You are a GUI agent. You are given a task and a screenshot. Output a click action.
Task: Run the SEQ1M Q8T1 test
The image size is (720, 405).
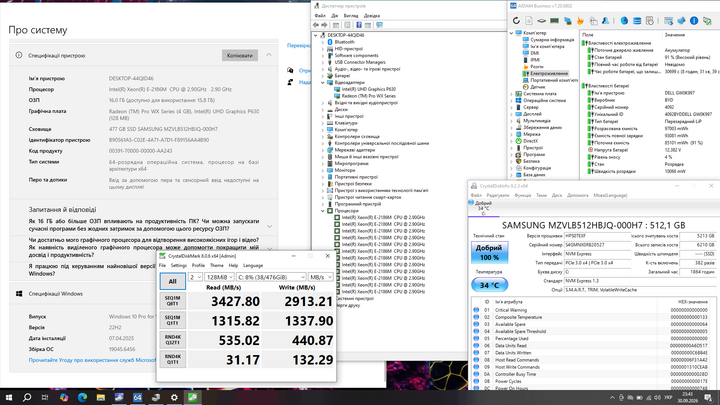tap(173, 301)
